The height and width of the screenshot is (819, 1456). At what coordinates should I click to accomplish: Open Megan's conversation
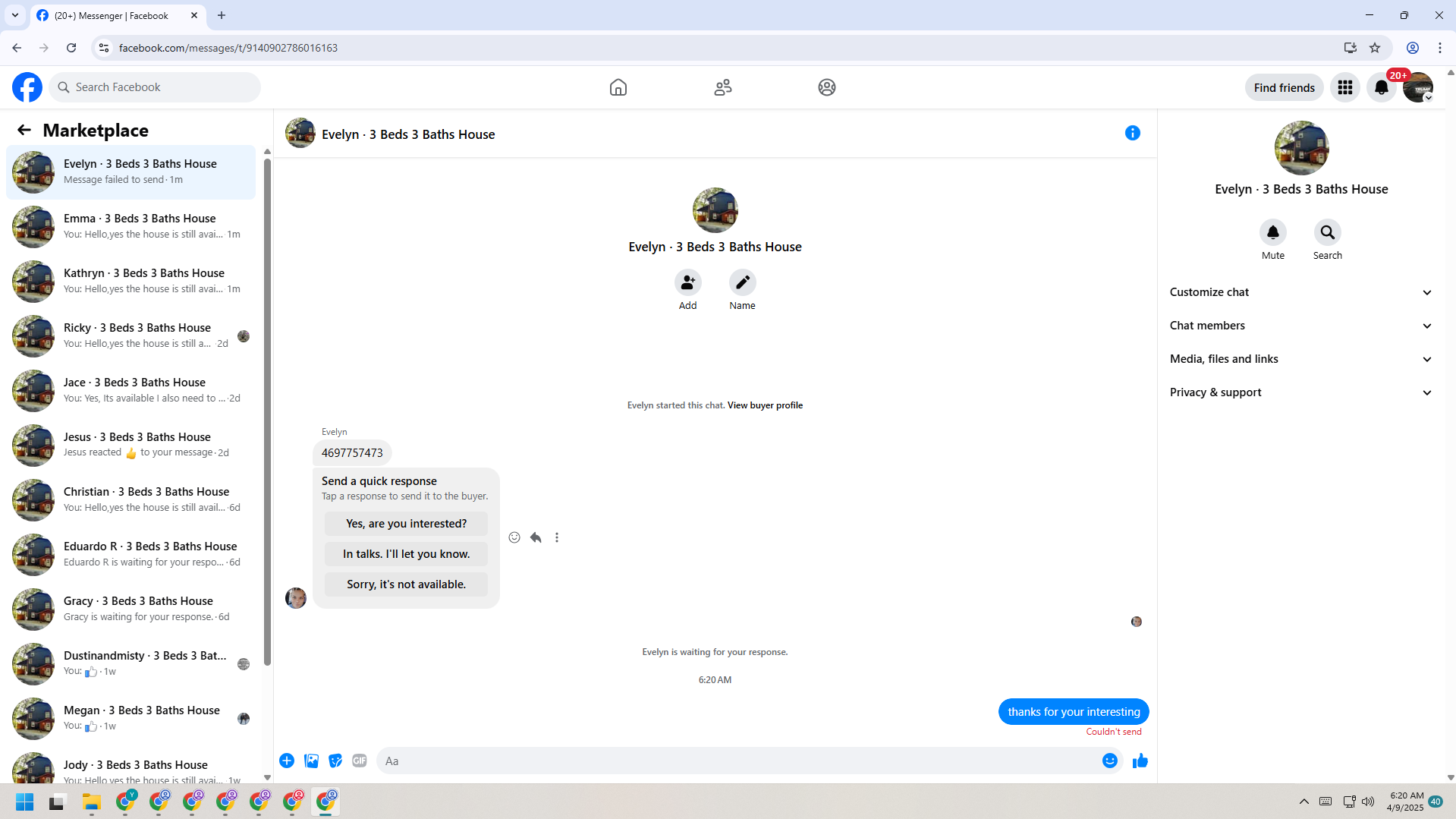tap(131, 719)
